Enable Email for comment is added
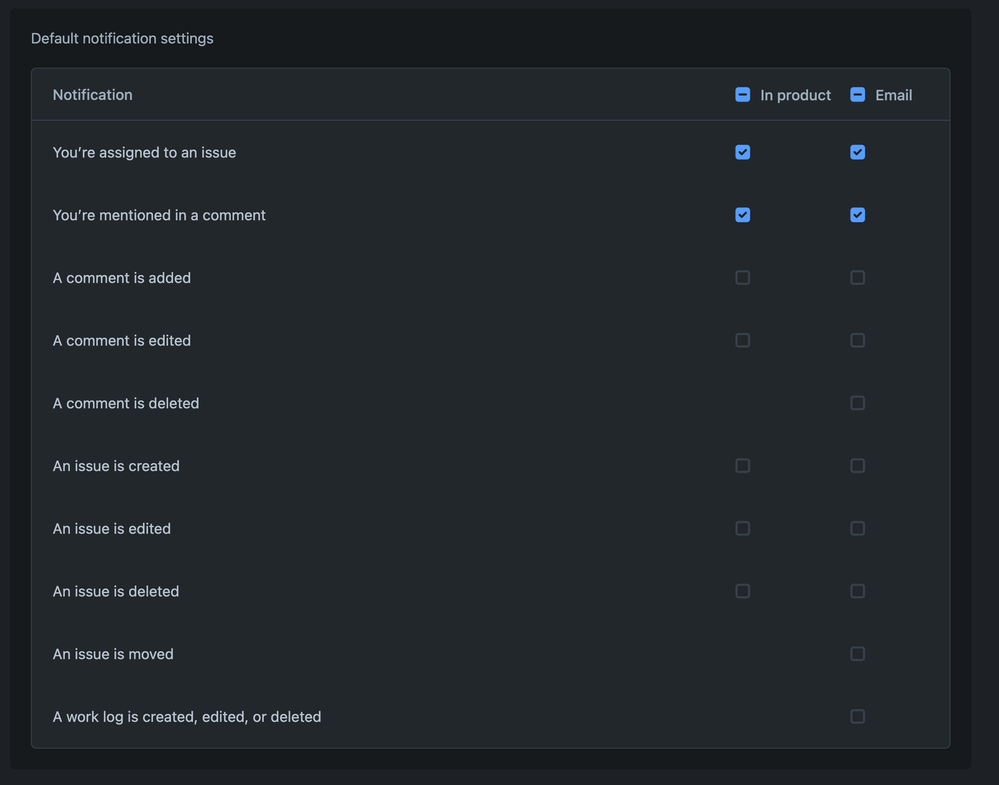This screenshot has width=999, height=785. click(x=857, y=278)
